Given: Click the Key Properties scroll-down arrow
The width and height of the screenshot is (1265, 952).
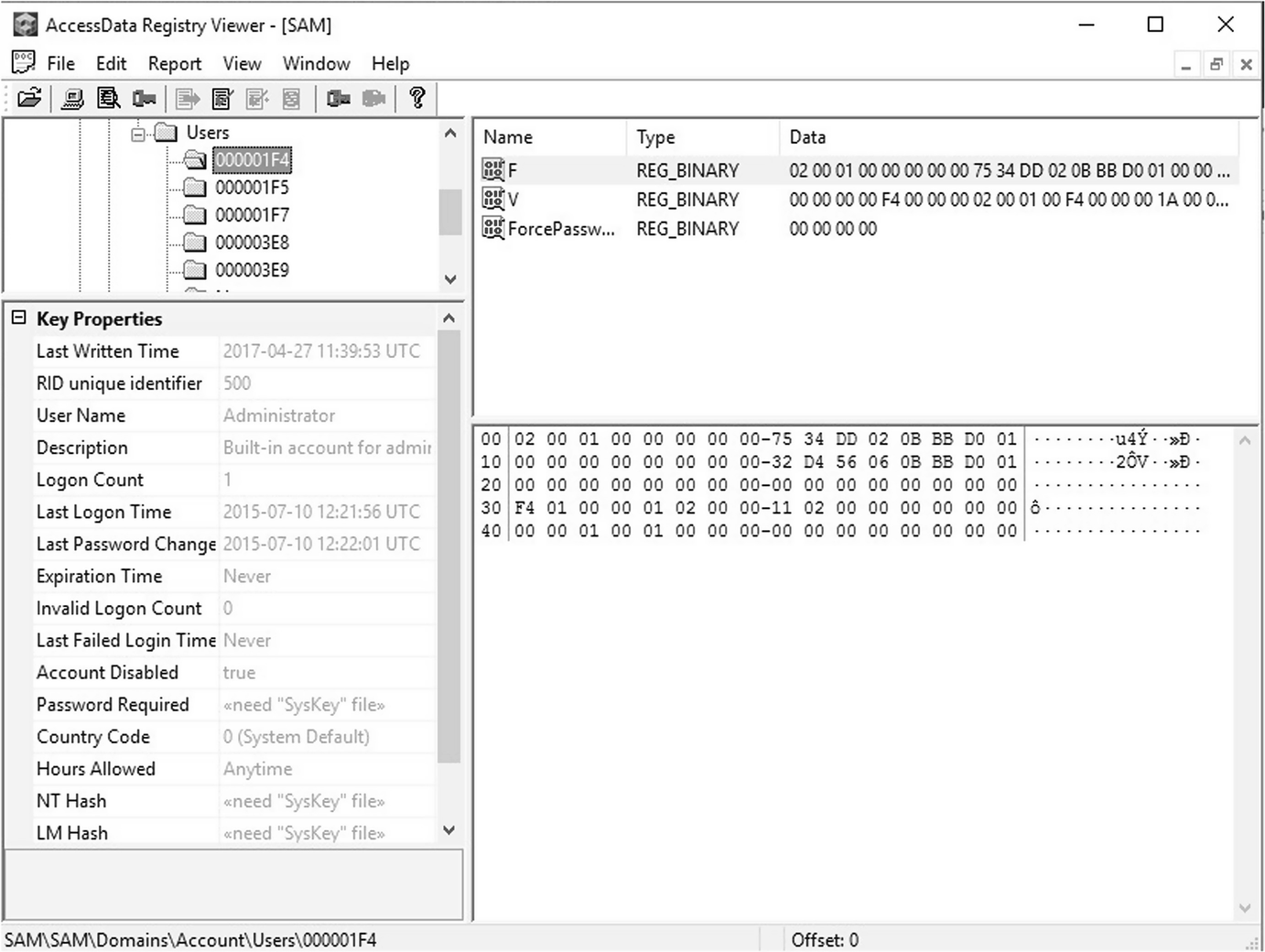Looking at the screenshot, I should [449, 830].
